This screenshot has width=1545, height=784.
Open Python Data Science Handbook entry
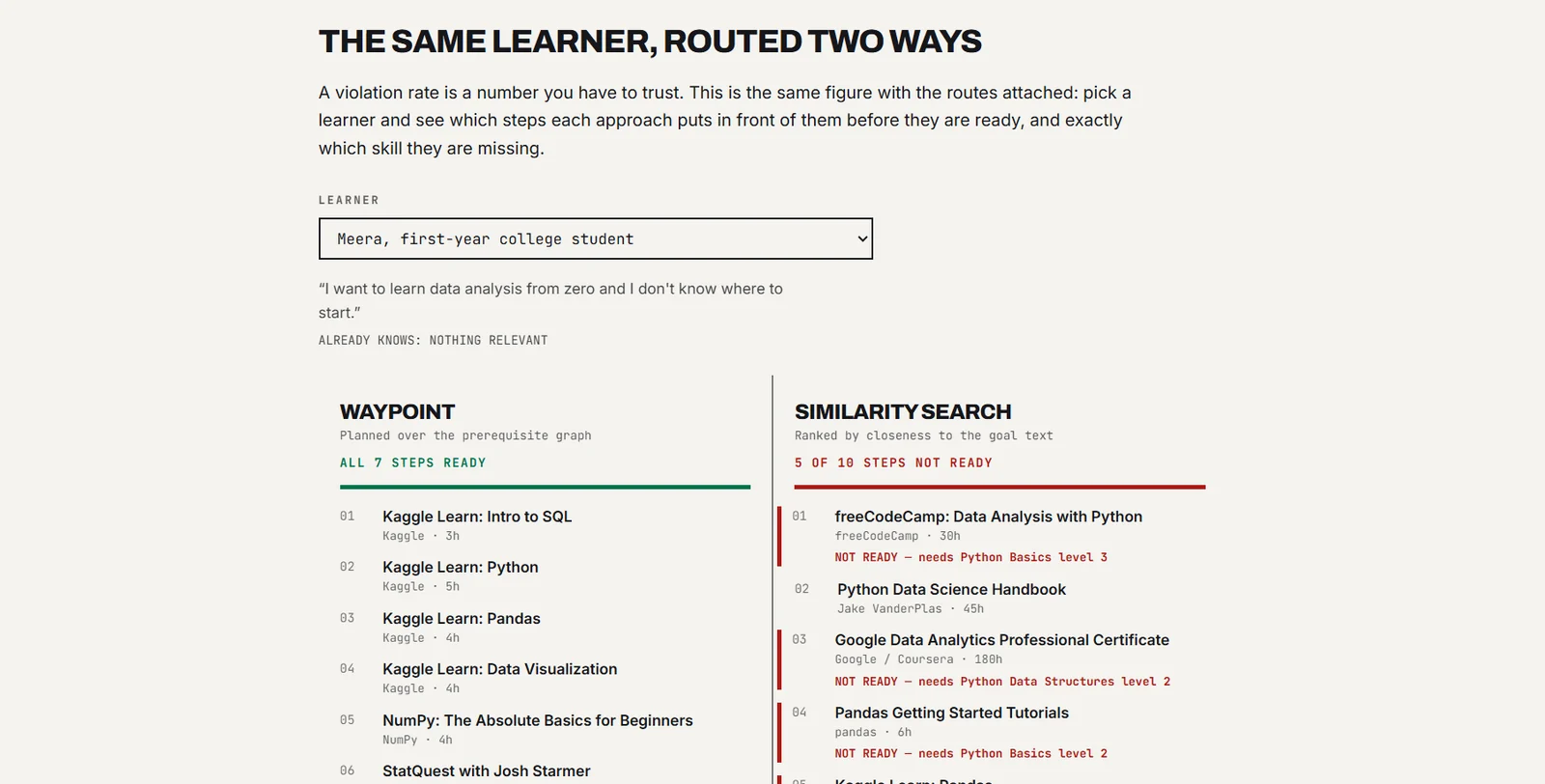pos(951,589)
